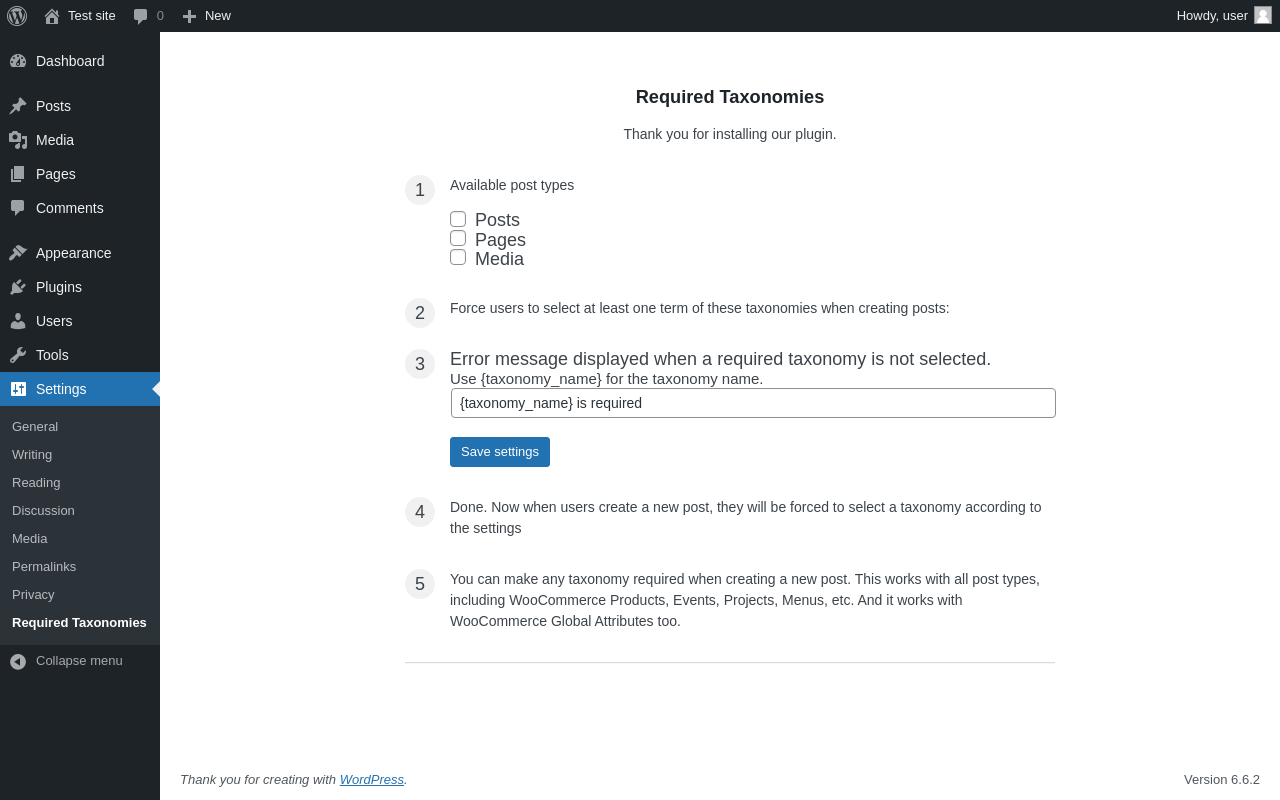Open General settings submenu

(80, 426)
